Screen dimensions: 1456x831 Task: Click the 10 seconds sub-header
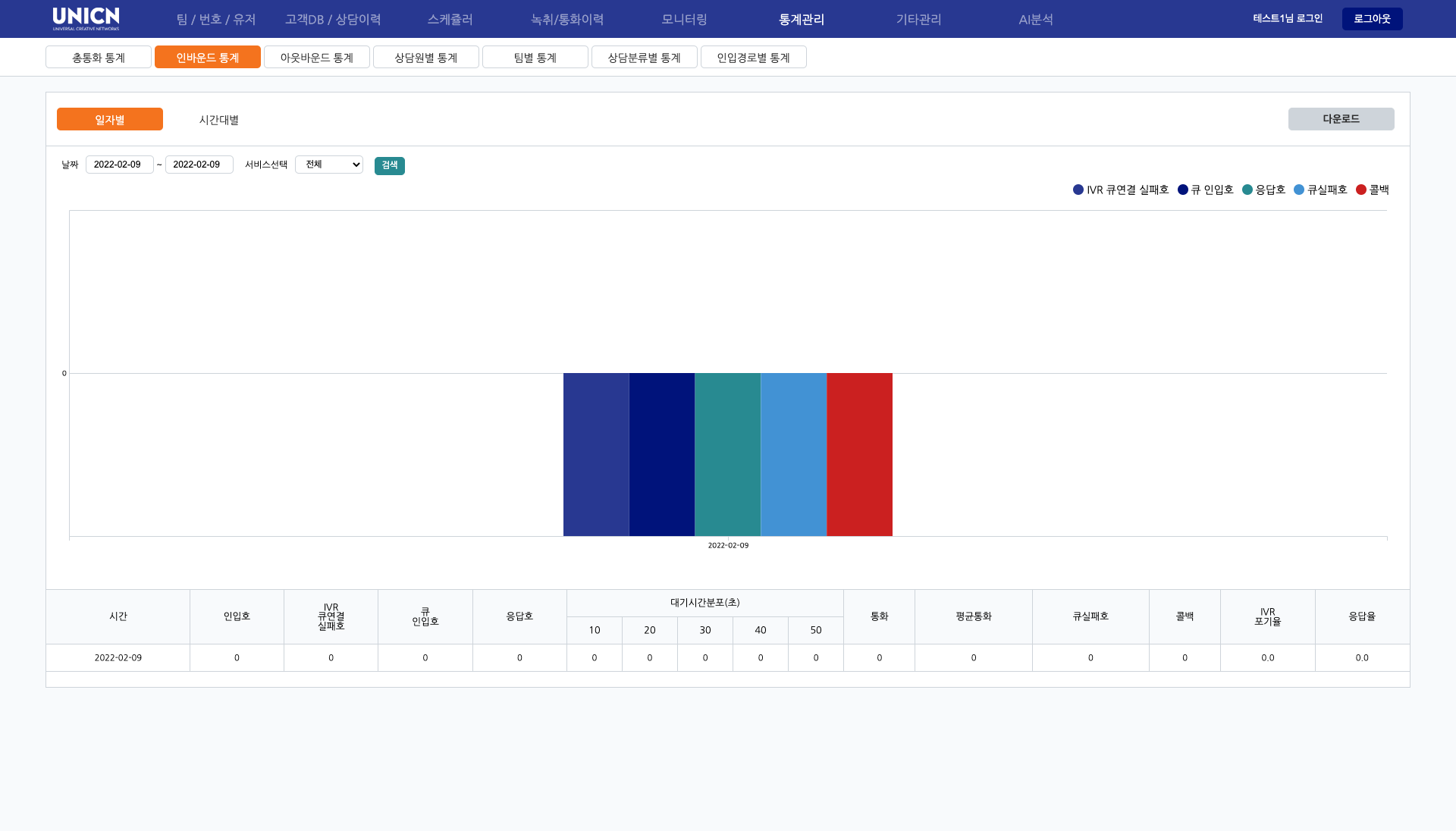coord(595,630)
